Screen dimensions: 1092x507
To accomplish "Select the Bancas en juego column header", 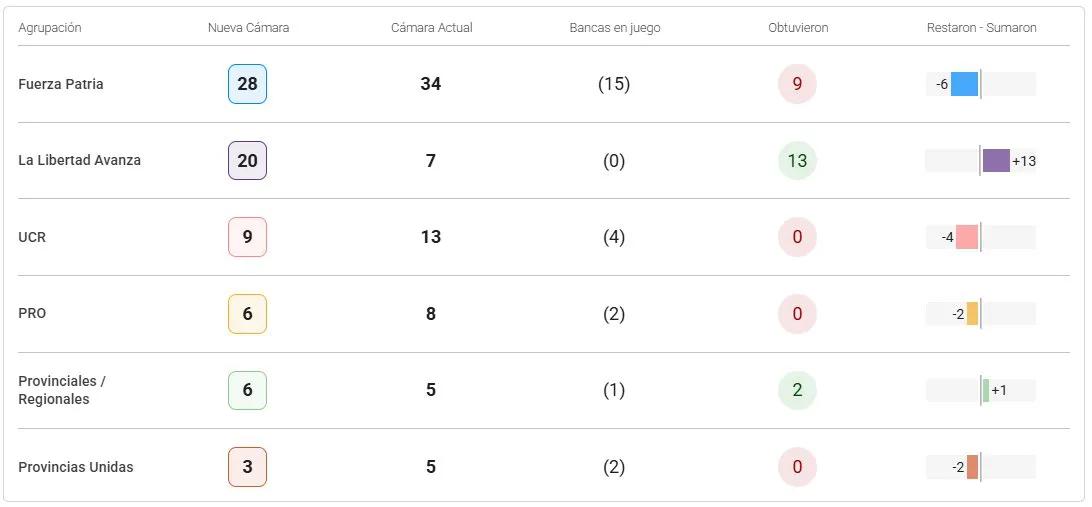I will (x=614, y=28).
